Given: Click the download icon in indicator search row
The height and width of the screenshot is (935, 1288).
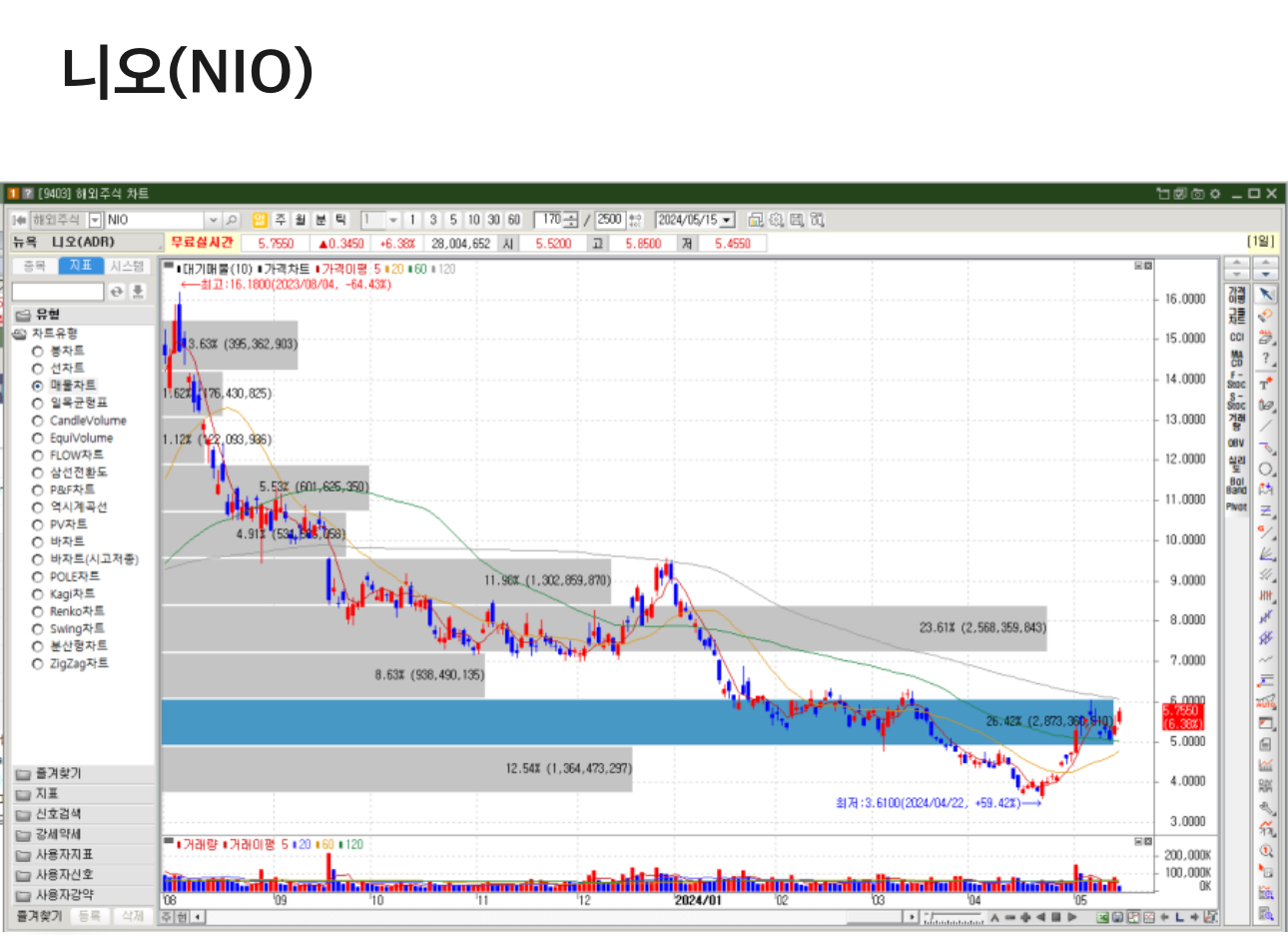Looking at the screenshot, I should 138,292.
